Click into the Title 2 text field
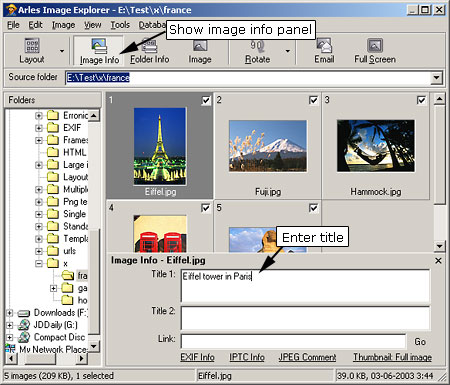450x385 pixels. [x=305, y=318]
